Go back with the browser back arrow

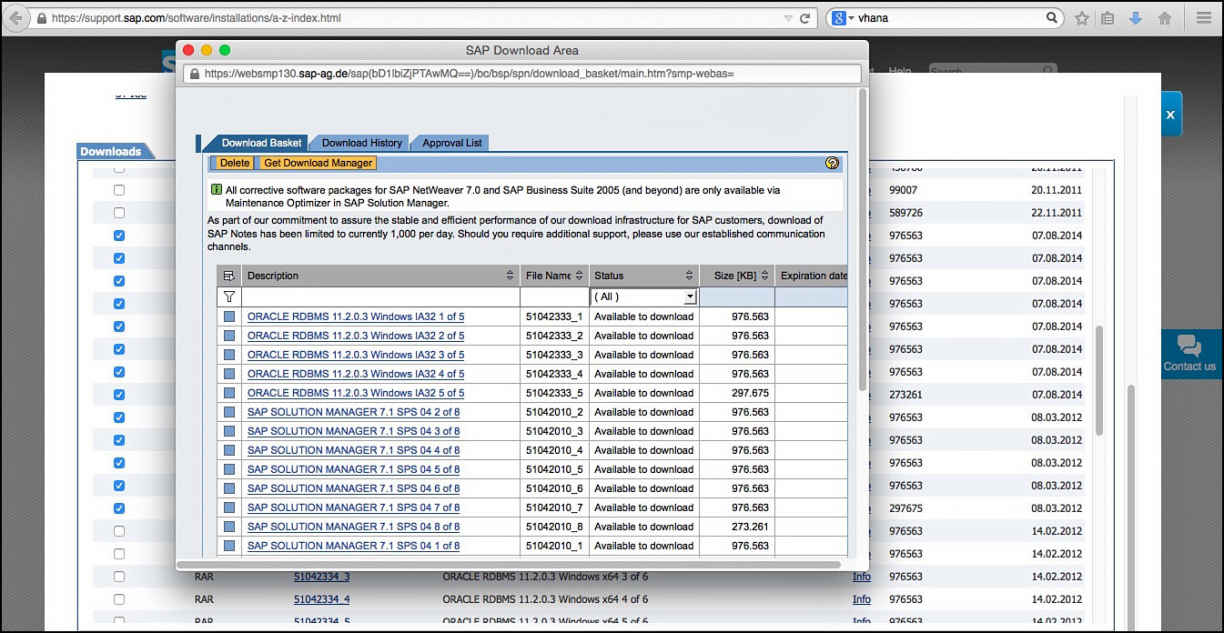point(16,18)
